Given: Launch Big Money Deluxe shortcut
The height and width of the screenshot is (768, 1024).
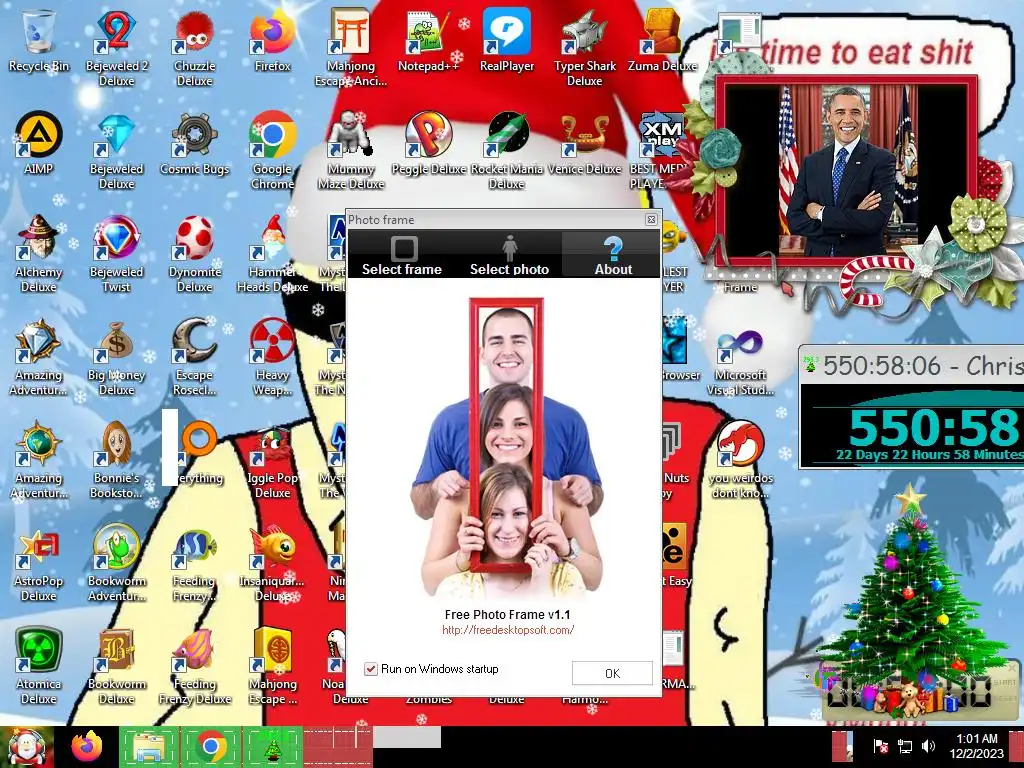Looking at the screenshot, I should [116, 357].
